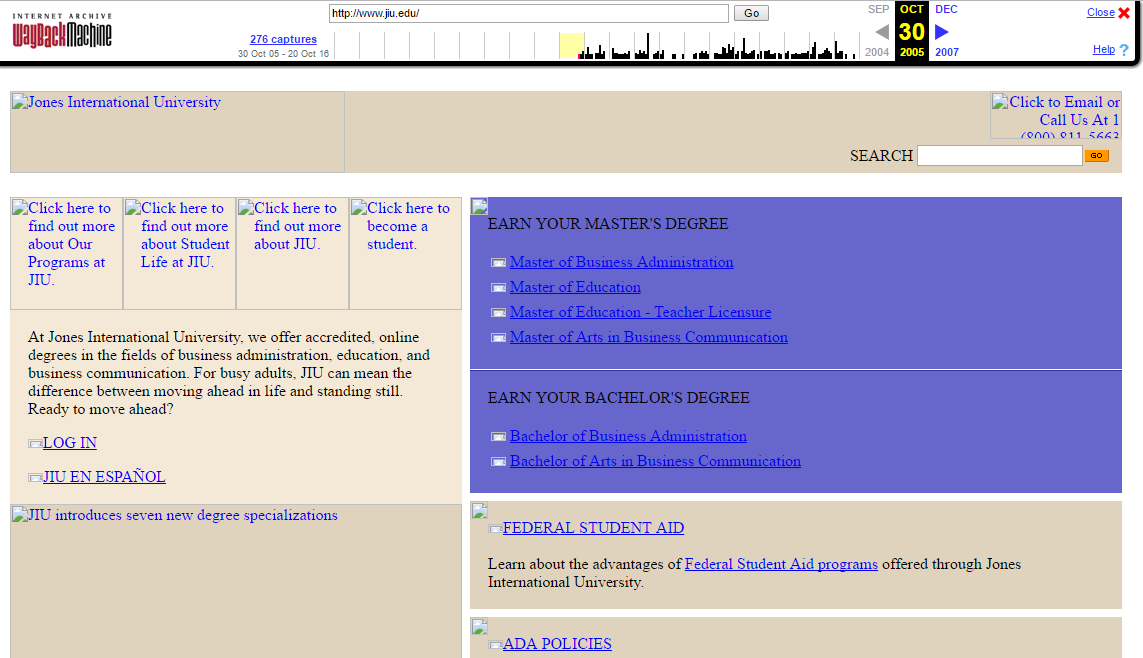Click the bullet icon beside LOG IN

tap(35, 444)
